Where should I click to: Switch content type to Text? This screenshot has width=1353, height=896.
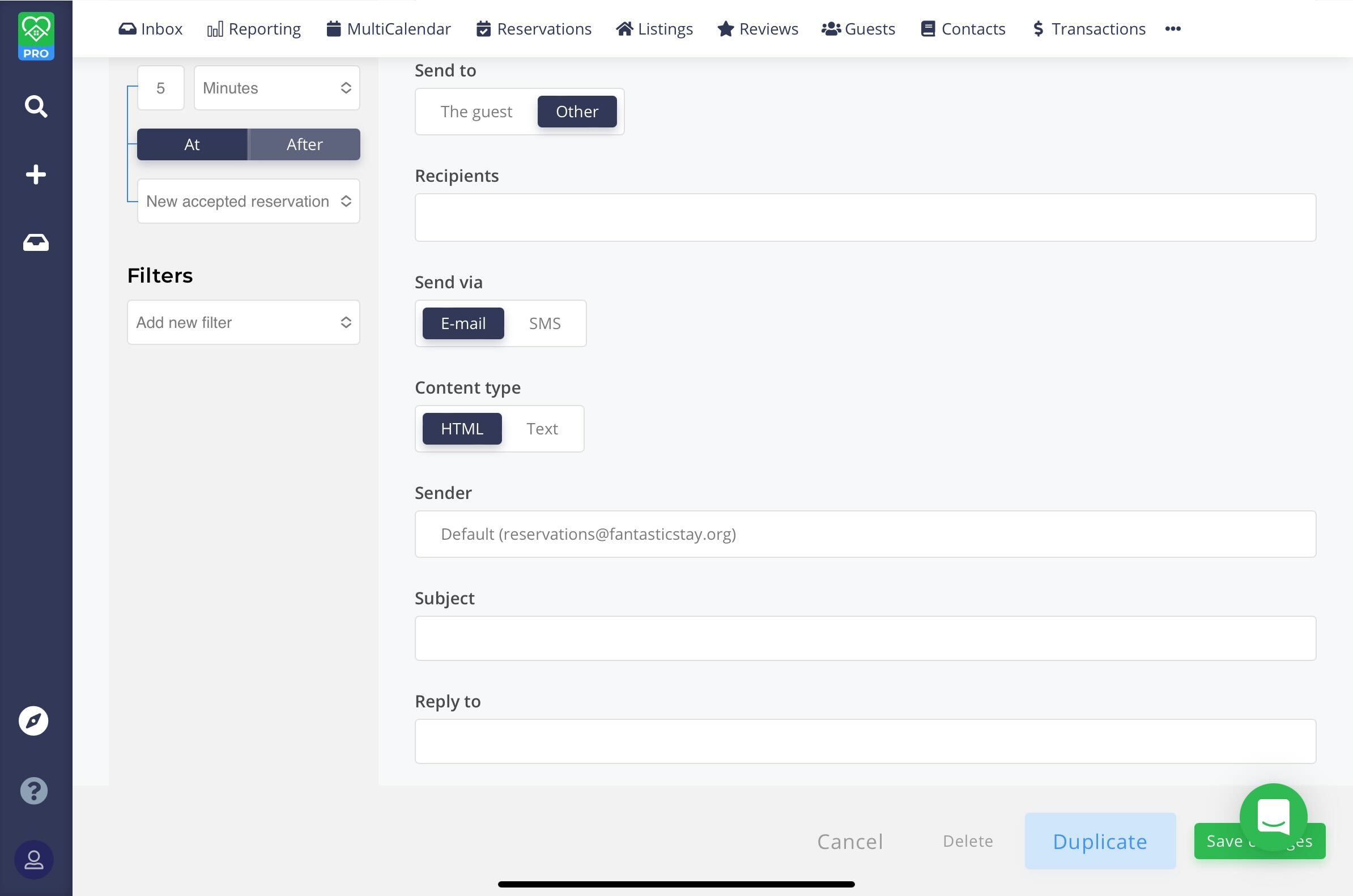click(541, 429)
